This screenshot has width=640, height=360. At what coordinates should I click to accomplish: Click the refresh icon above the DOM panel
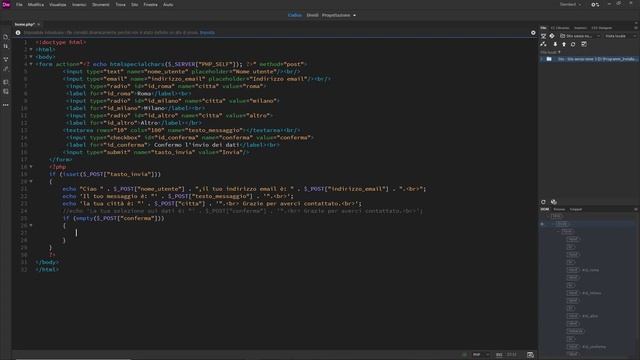tap(543, 202)
